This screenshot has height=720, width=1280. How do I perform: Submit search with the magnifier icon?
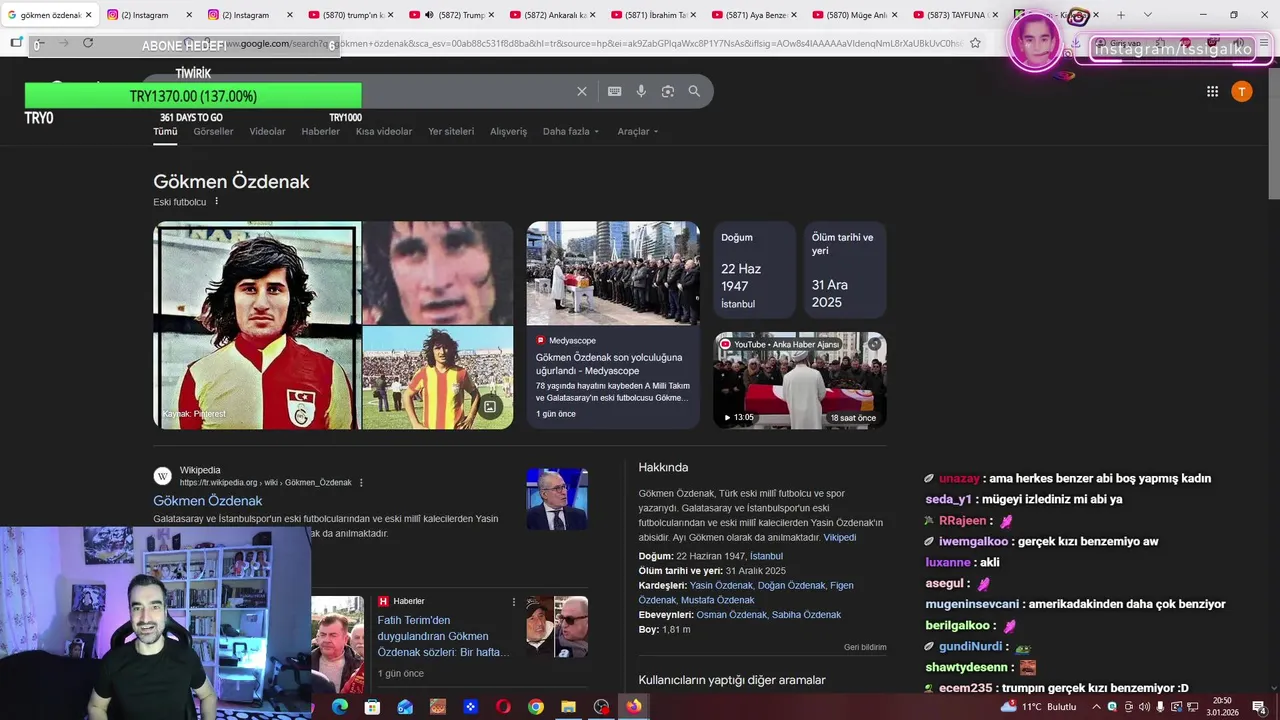pos(694,91)
